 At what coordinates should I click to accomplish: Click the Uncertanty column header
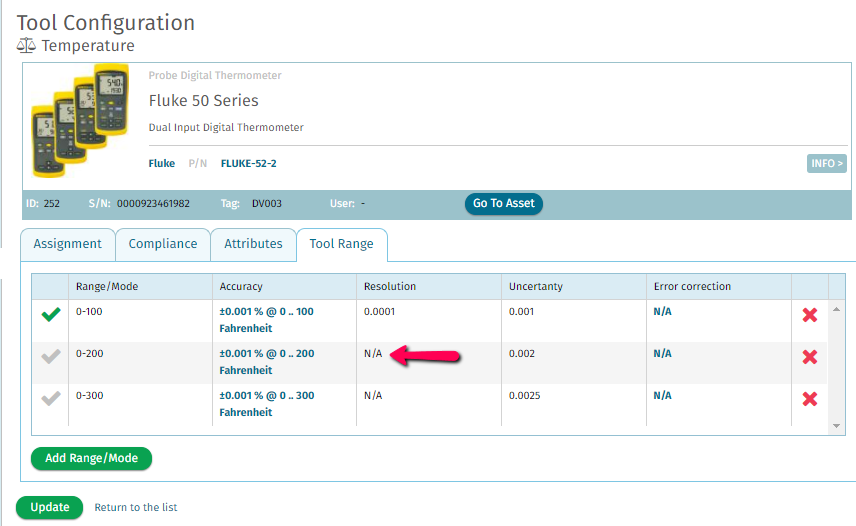(x=574, y=286)
